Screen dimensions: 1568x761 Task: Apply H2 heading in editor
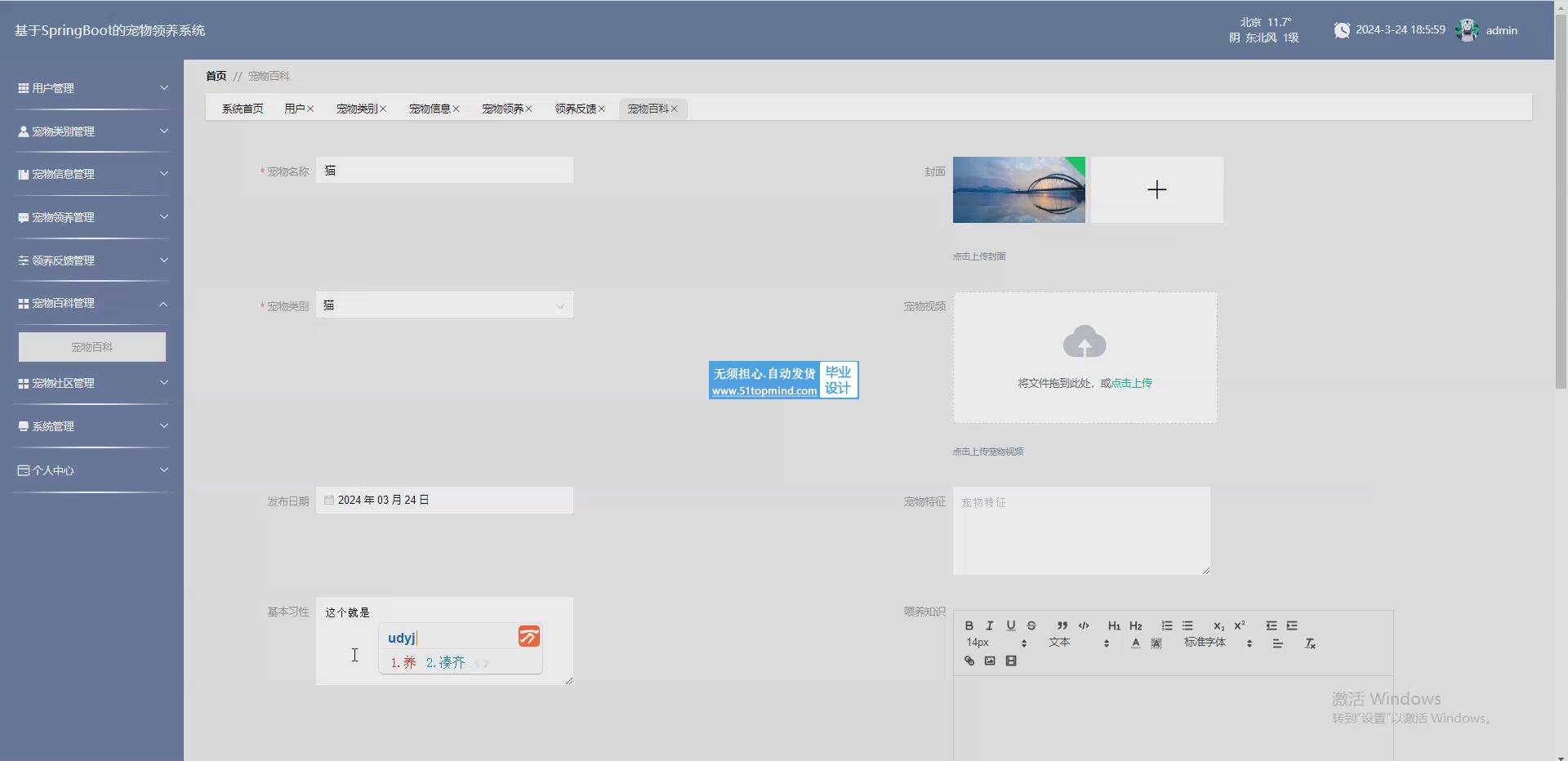pos(1136,625)
